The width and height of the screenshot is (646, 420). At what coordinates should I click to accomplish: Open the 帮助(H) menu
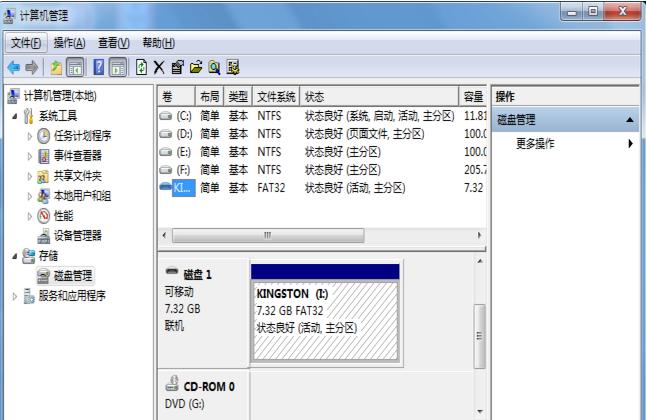click(158, 43)
